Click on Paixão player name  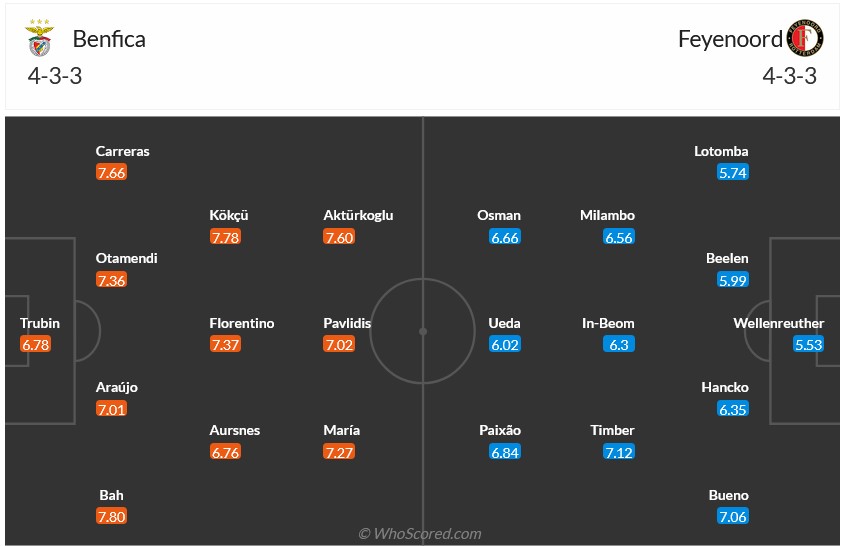[x=499, y=430]
